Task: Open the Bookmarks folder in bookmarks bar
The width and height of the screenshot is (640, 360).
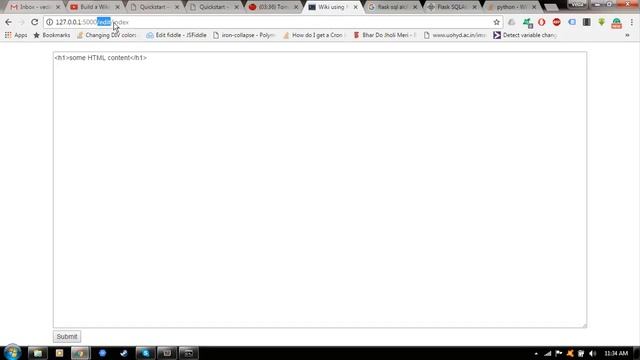Action: pyautogui.click(x=52, y=36)
